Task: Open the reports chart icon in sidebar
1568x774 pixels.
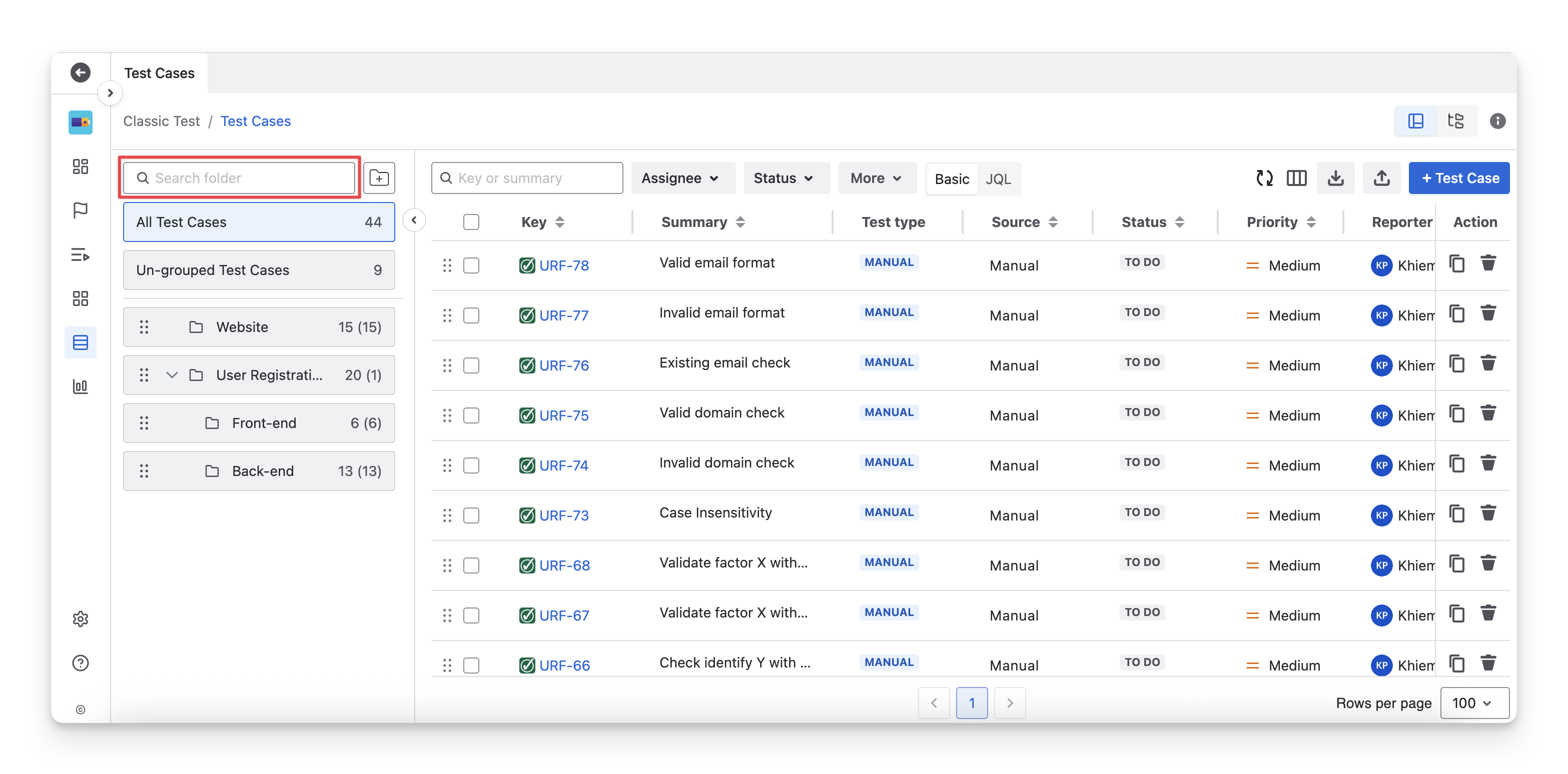Action: [x=81, y=386]
